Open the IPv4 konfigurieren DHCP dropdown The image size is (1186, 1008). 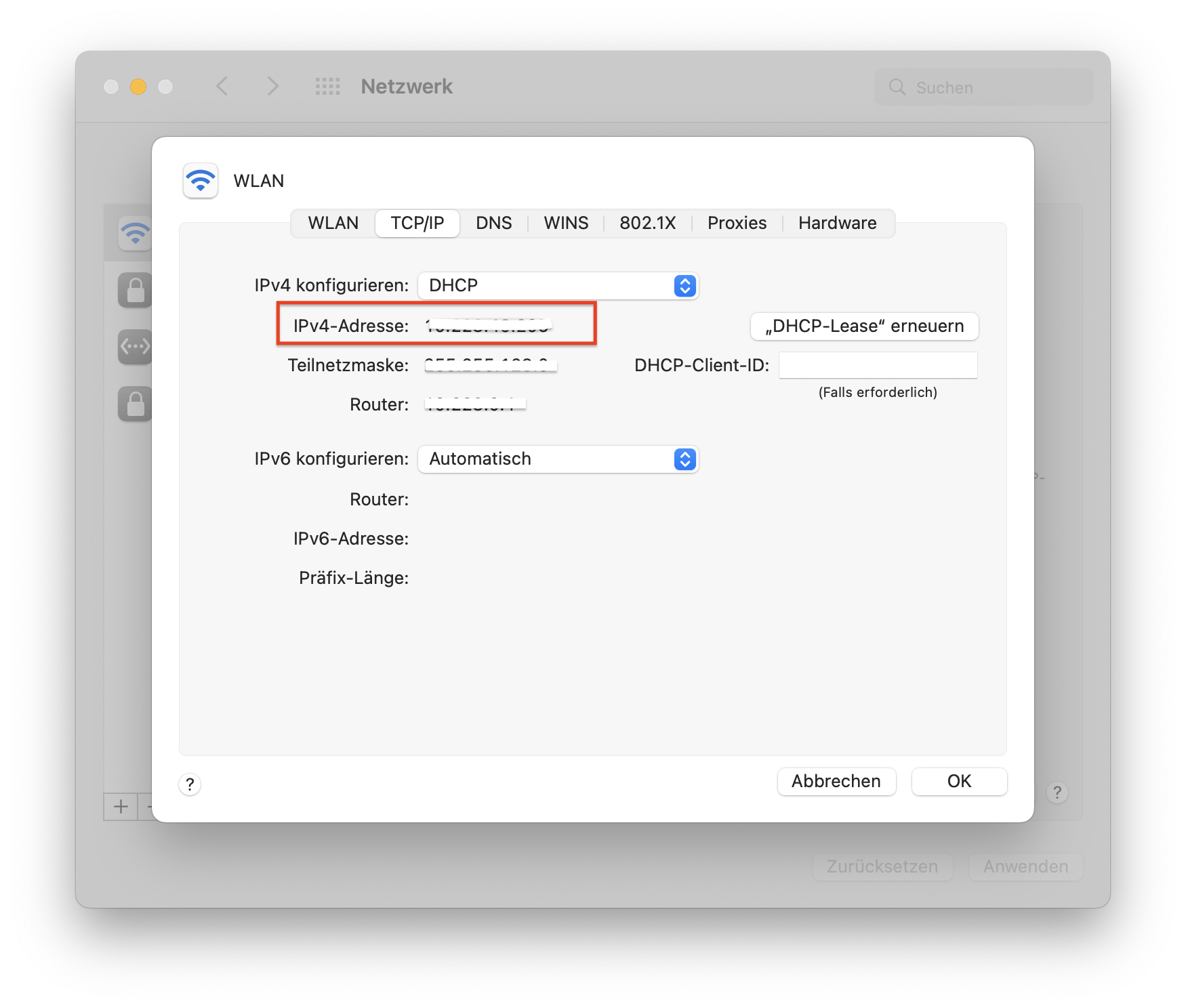click(x=558, y=286)
